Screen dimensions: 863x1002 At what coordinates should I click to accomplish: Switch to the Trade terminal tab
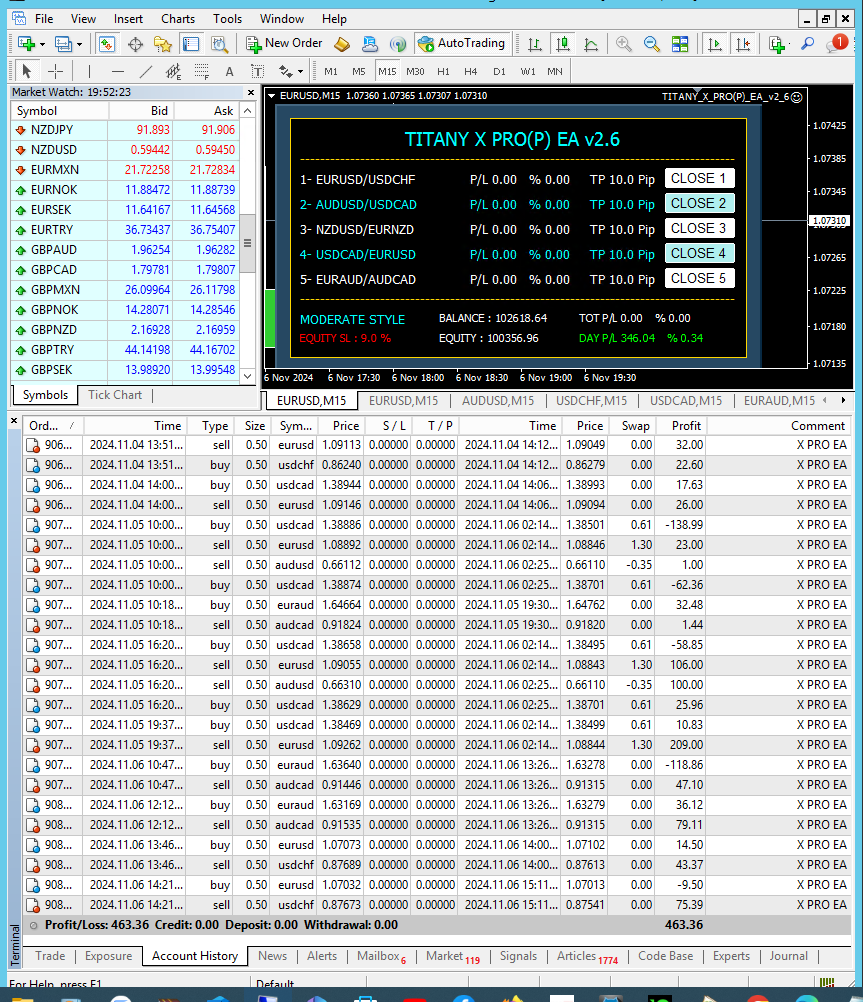pos(50,956)
